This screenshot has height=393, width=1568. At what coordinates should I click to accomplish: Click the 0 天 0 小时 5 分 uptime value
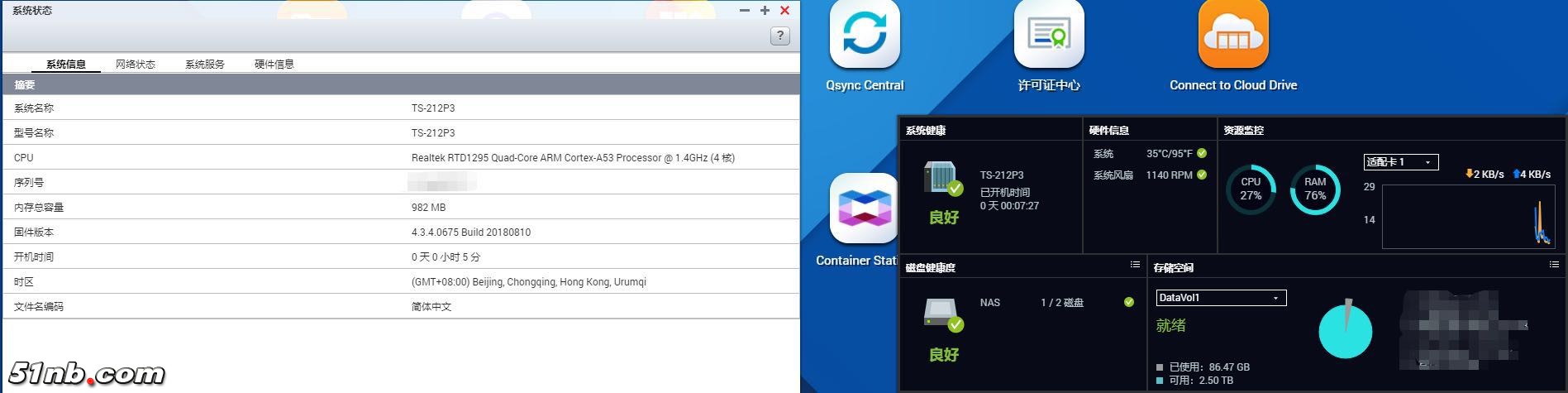point(446,256)
